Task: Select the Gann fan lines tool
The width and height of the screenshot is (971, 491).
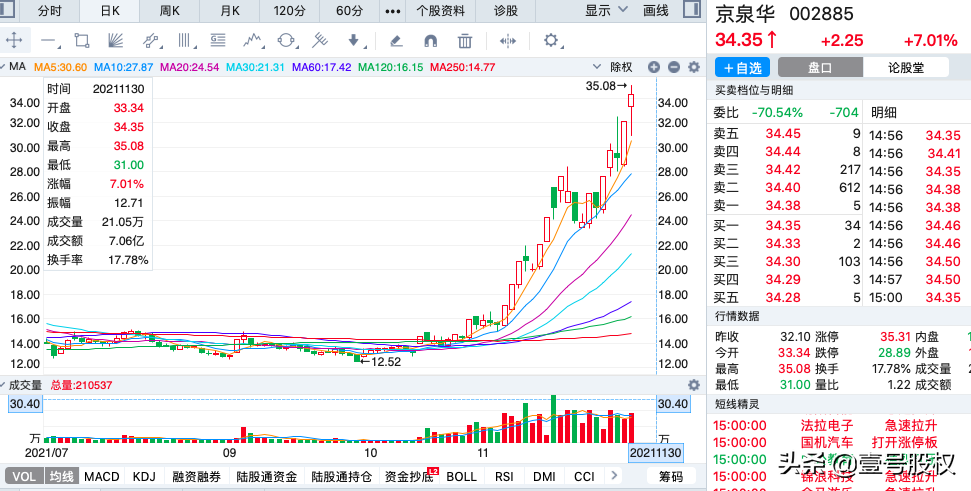Action: click(x=115, y=41)
